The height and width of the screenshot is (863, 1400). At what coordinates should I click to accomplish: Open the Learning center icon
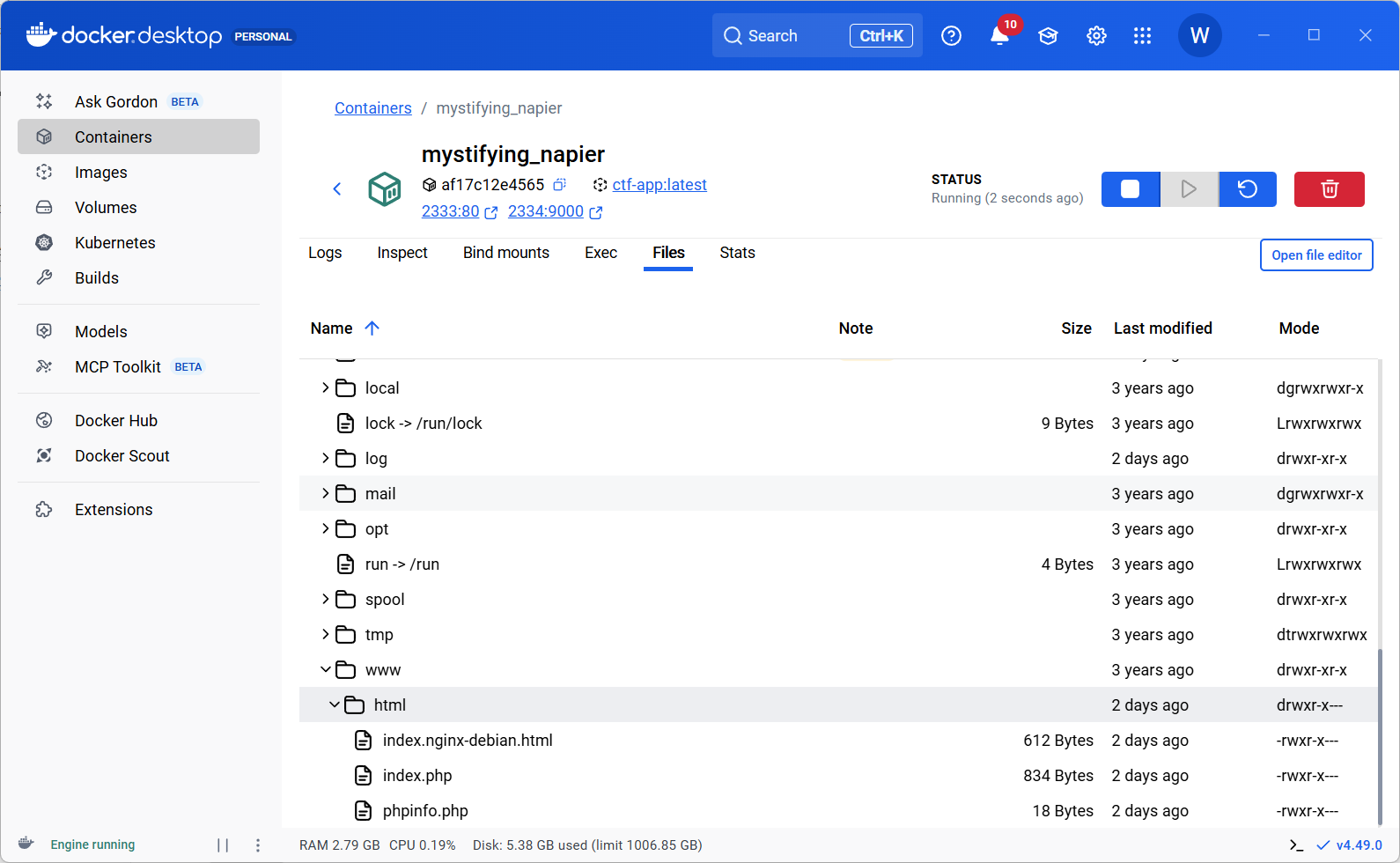[x=1048, y=36]
